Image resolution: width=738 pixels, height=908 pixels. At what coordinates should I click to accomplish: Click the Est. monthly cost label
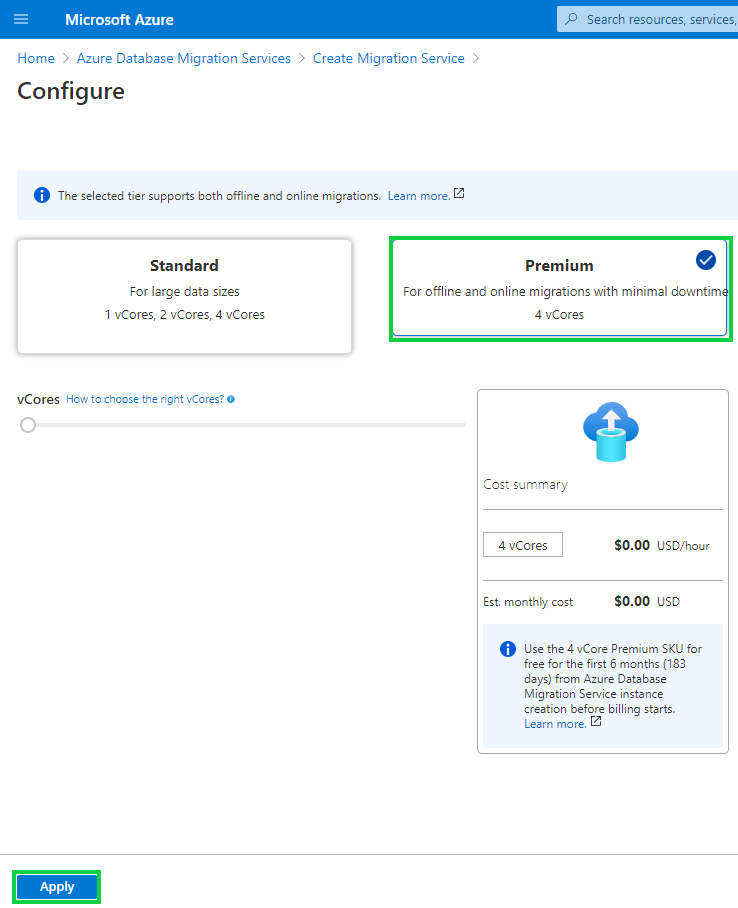[x=528, y=602]
